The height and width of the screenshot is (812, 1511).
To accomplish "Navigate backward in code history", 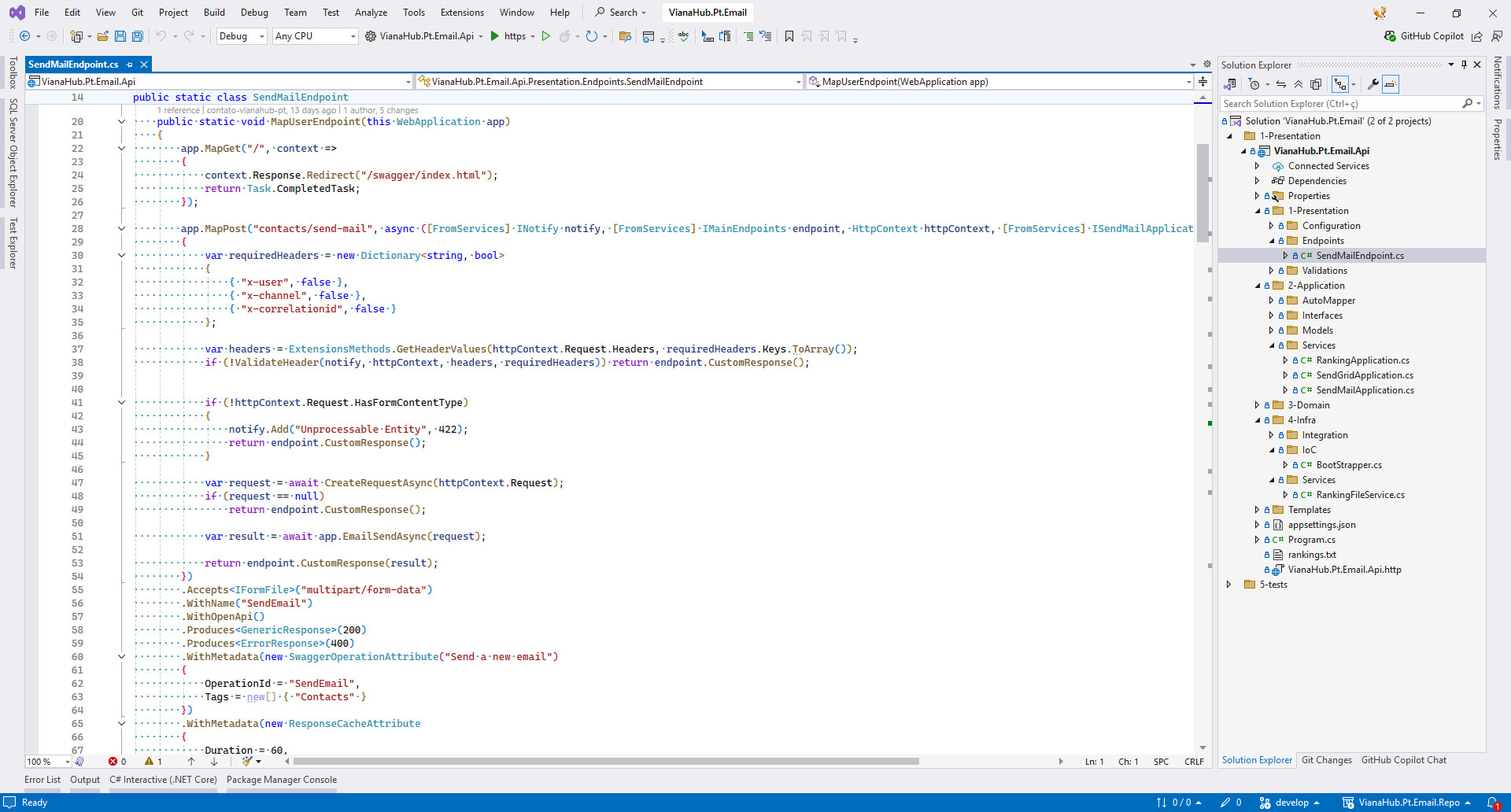I will pyautogui.click(x=24, y=36).
